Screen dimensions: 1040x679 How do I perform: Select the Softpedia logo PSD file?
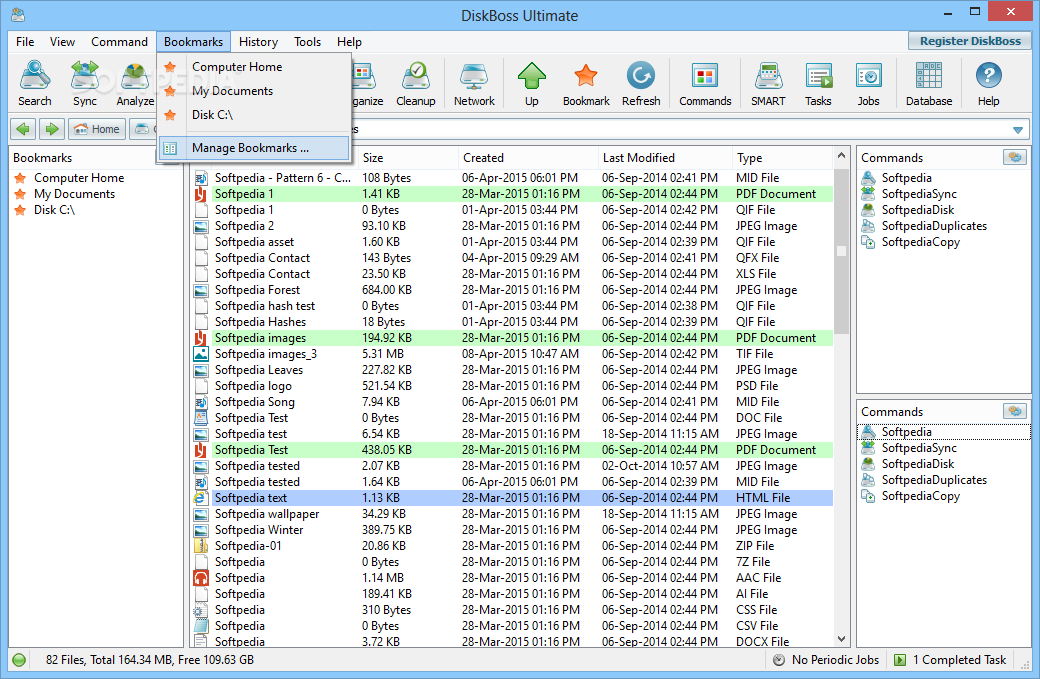[x=513, y=386]
